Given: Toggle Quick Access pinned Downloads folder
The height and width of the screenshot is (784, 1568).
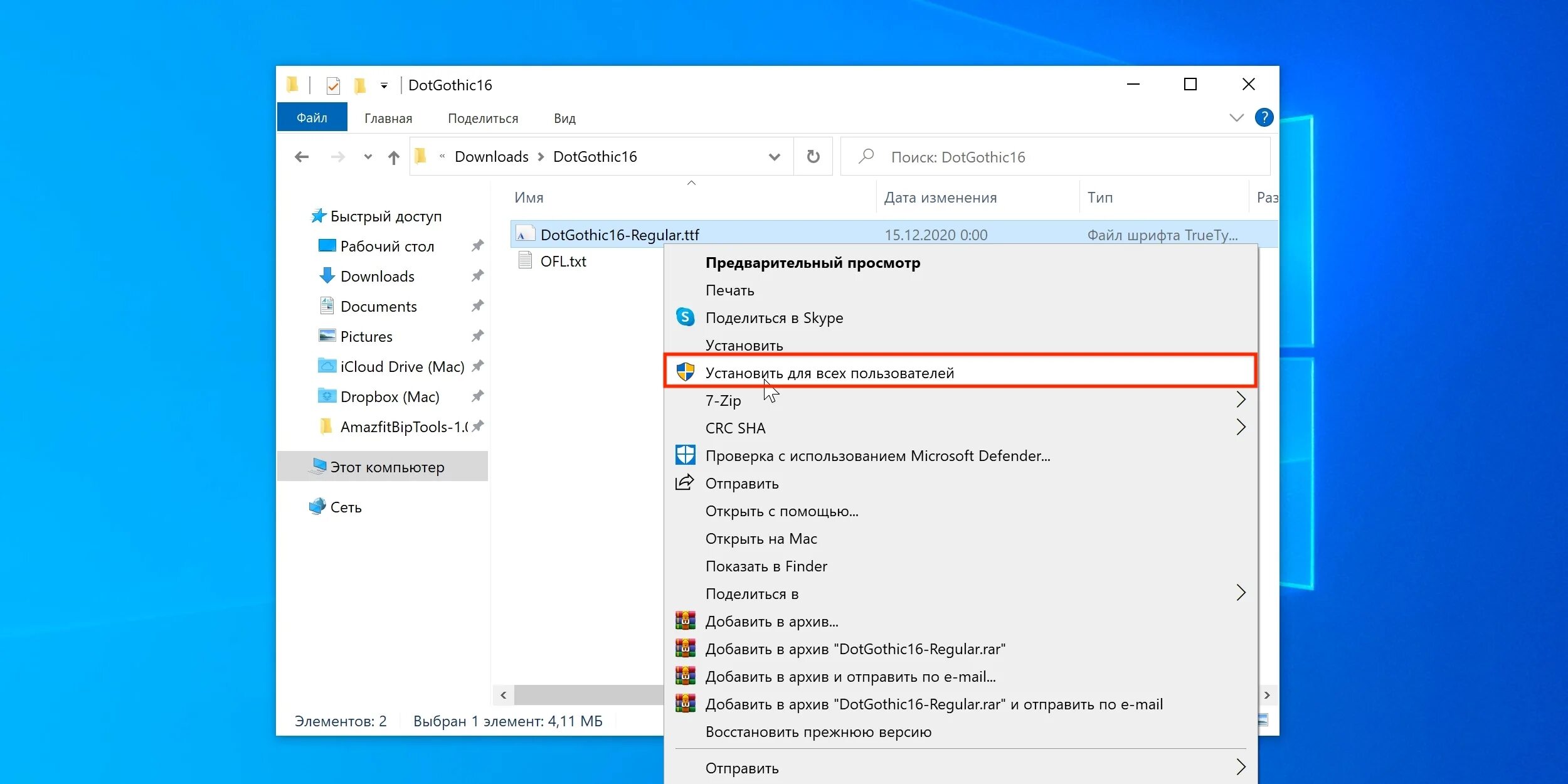Looking at the screenshot, I should pos(477,275).
